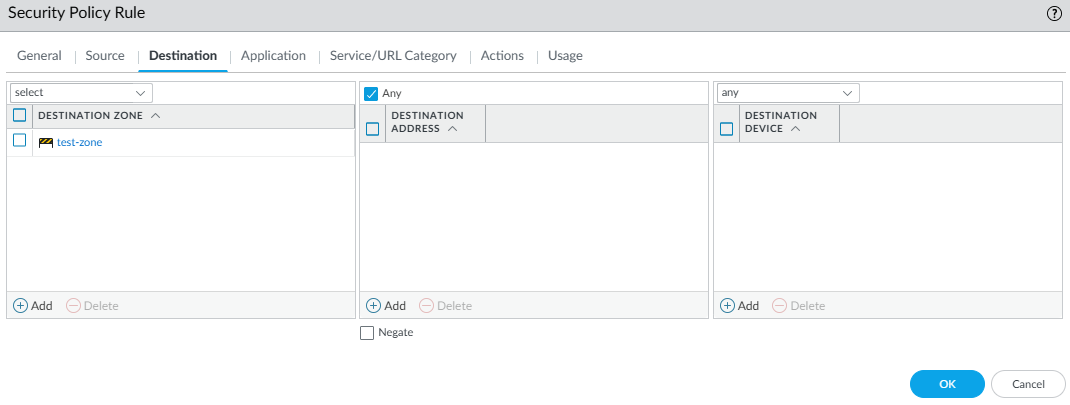Click Add icon under Destination Zone
1070x405 pixels.
pyautogui.click(x=20, y=305)
